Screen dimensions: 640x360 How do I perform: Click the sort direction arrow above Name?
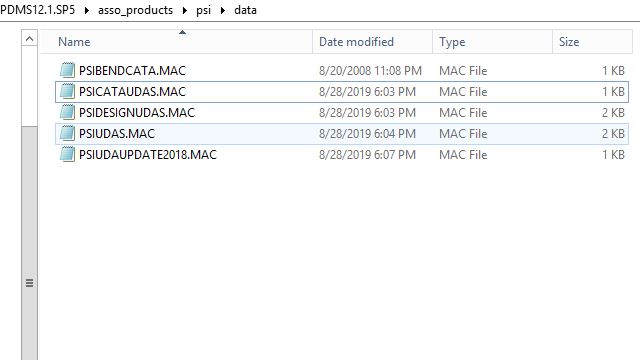(x=182, y=32)
